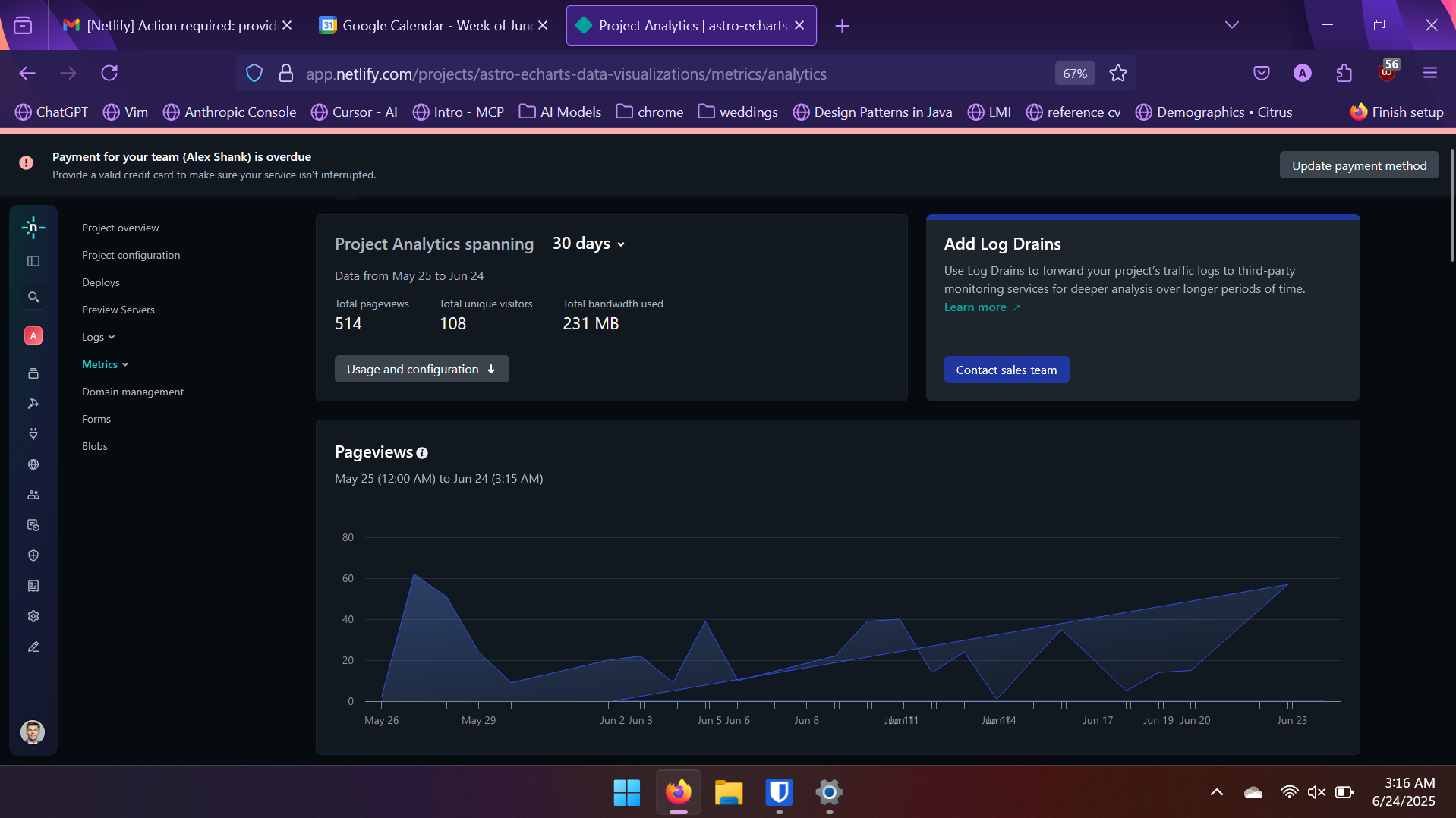The image size is (1456, 818).
Task: Open the sidebar search icon
Action: (x=33, y=297)
